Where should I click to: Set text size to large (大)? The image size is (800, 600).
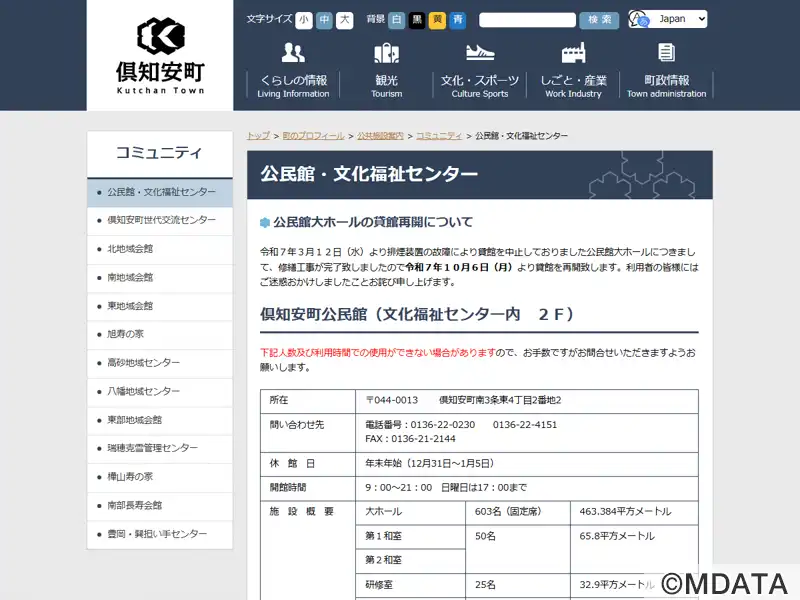coord(344,20)
